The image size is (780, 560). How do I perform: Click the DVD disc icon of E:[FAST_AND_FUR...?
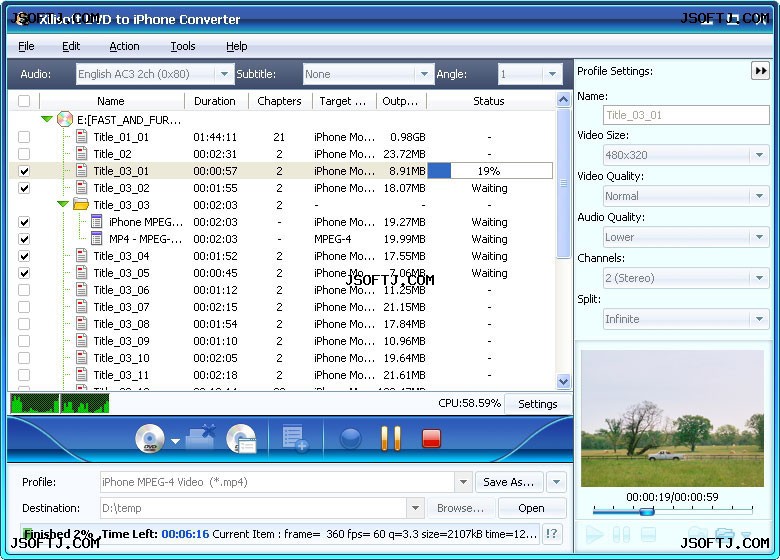(x=65, y=119)
